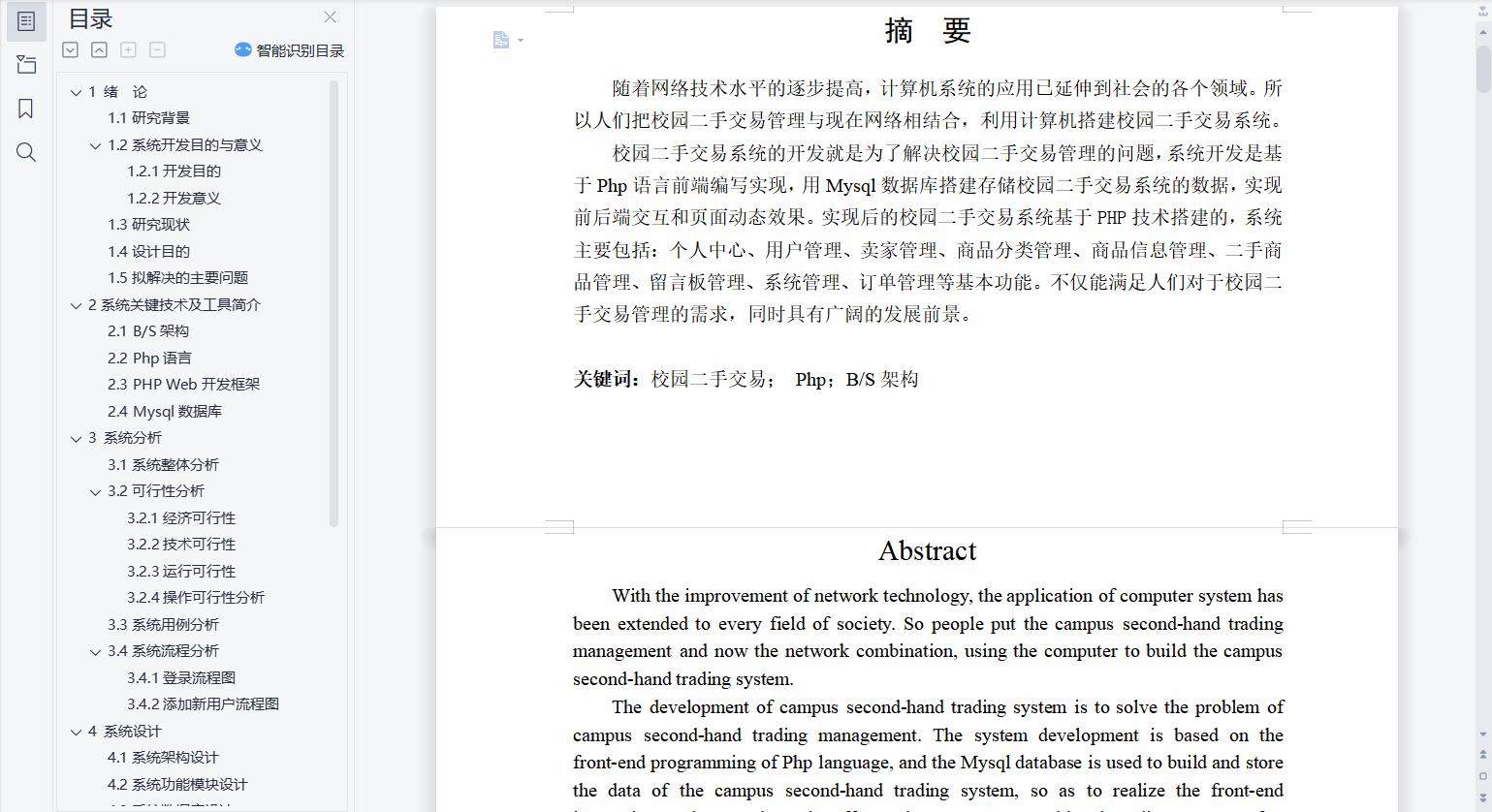
Task: Go to 2.2 Php 语言
Action: (149, 358)
